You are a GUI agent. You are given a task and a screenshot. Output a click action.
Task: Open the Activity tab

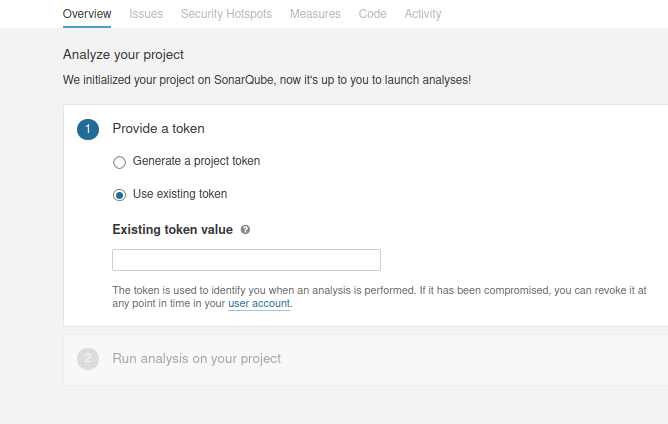click(x=423, y=14)
